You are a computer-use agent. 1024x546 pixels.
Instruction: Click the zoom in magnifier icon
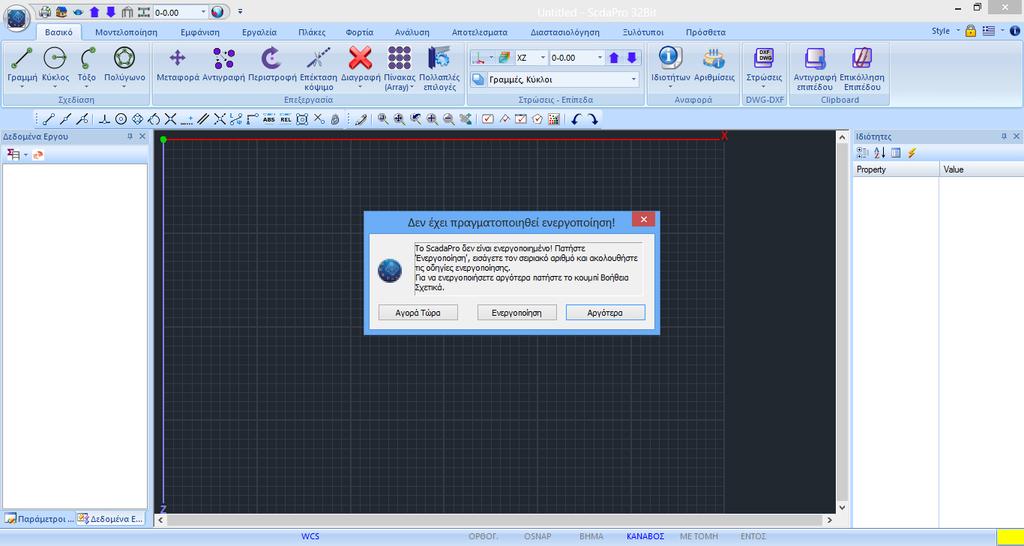coord(432,119)
